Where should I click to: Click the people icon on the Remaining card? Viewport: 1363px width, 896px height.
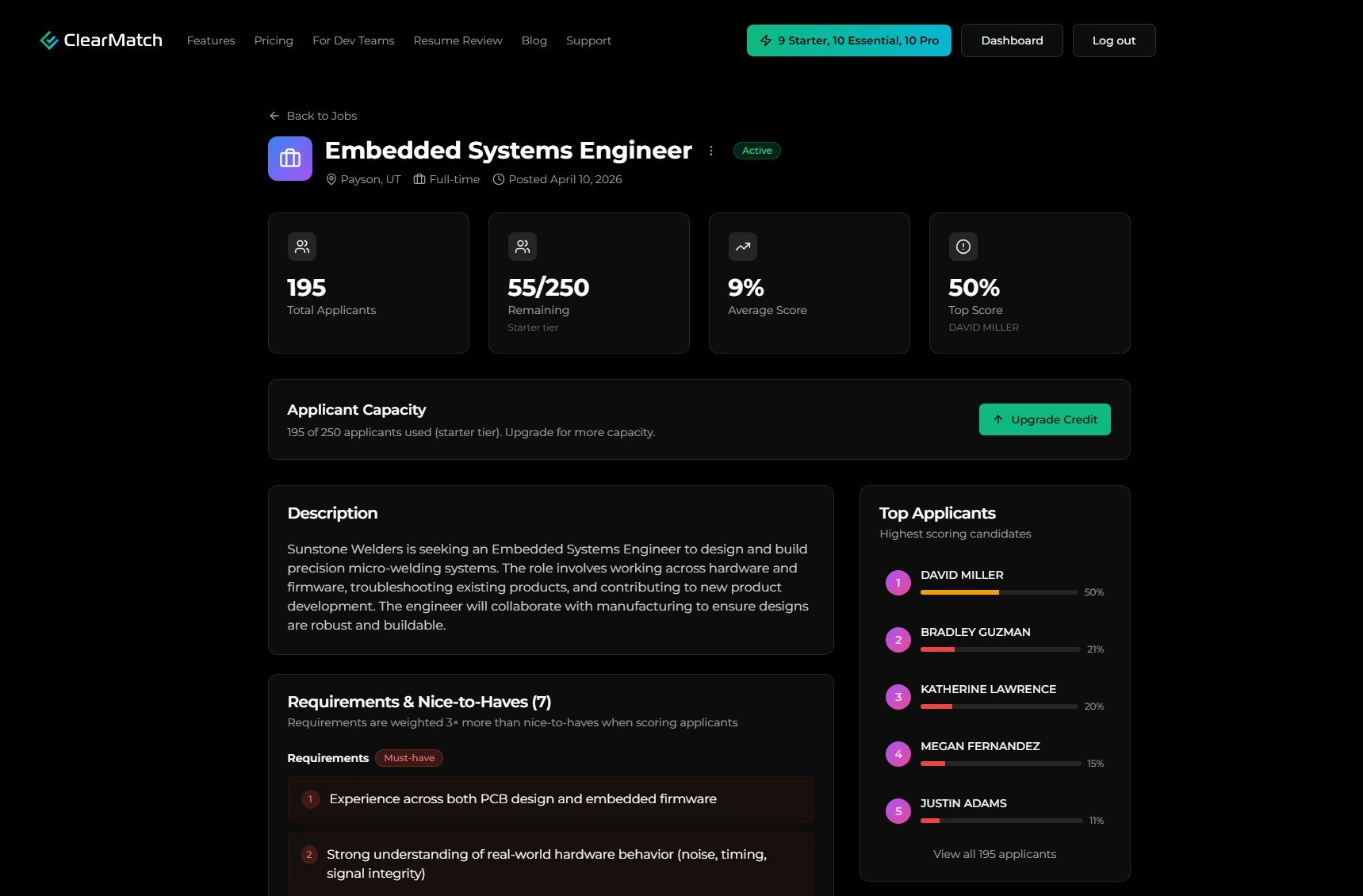coord(522,246)
